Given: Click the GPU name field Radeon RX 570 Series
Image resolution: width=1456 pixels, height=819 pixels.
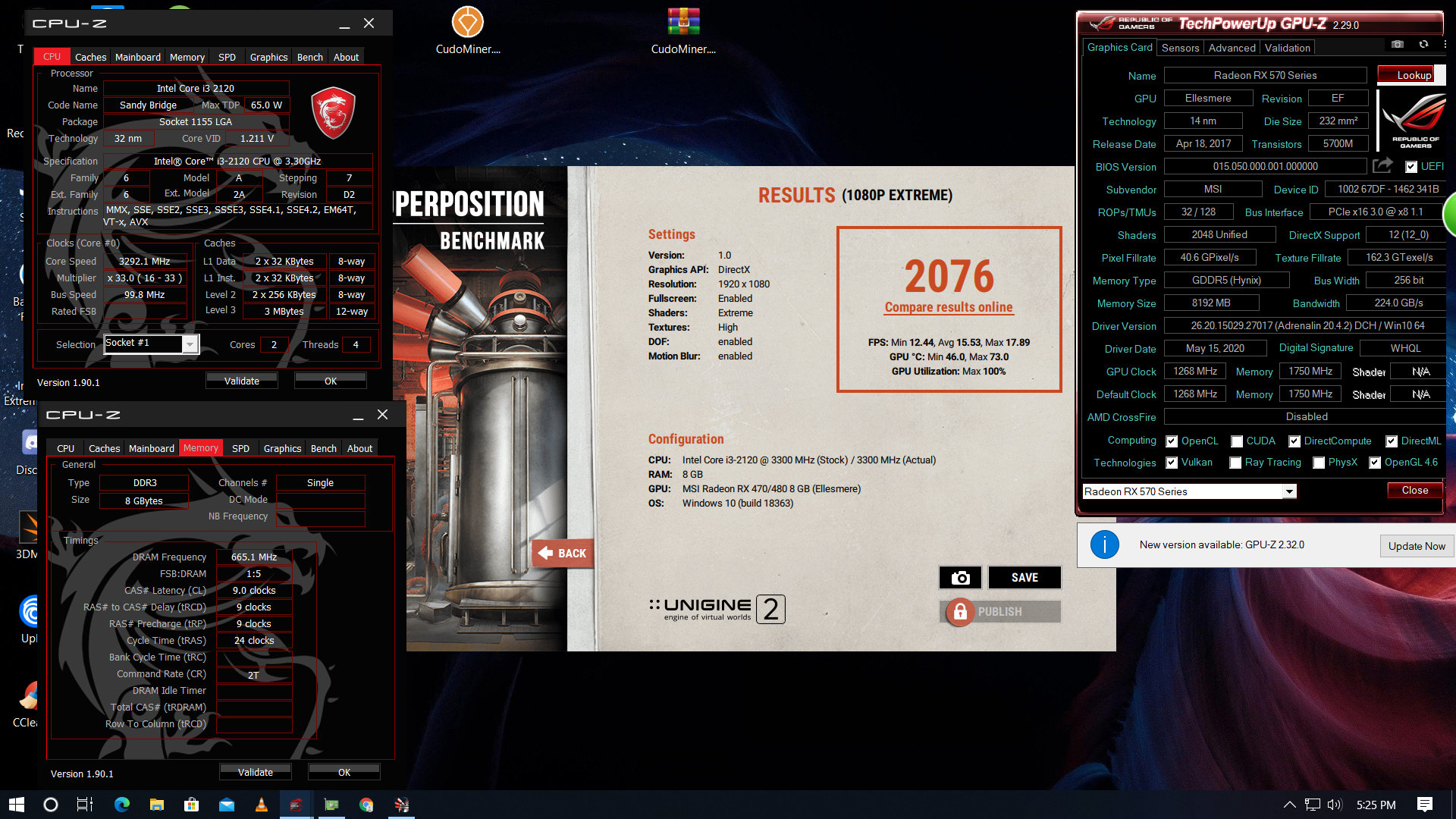Looking at the screenshot, I should click(1265, 75).
